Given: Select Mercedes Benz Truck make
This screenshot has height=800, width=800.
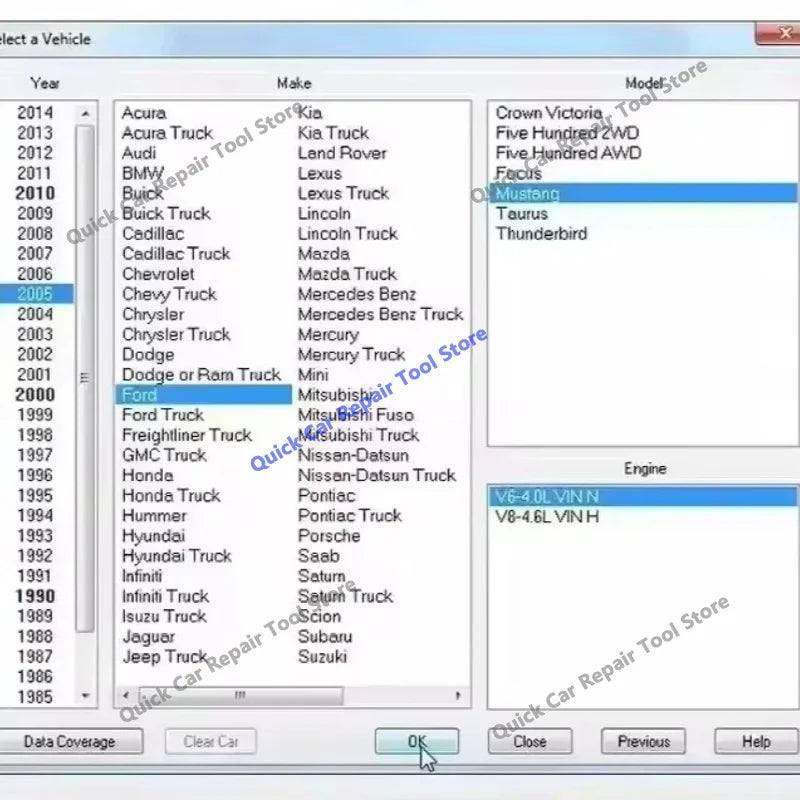Looking at the screenshot, I should coord(381,314).
